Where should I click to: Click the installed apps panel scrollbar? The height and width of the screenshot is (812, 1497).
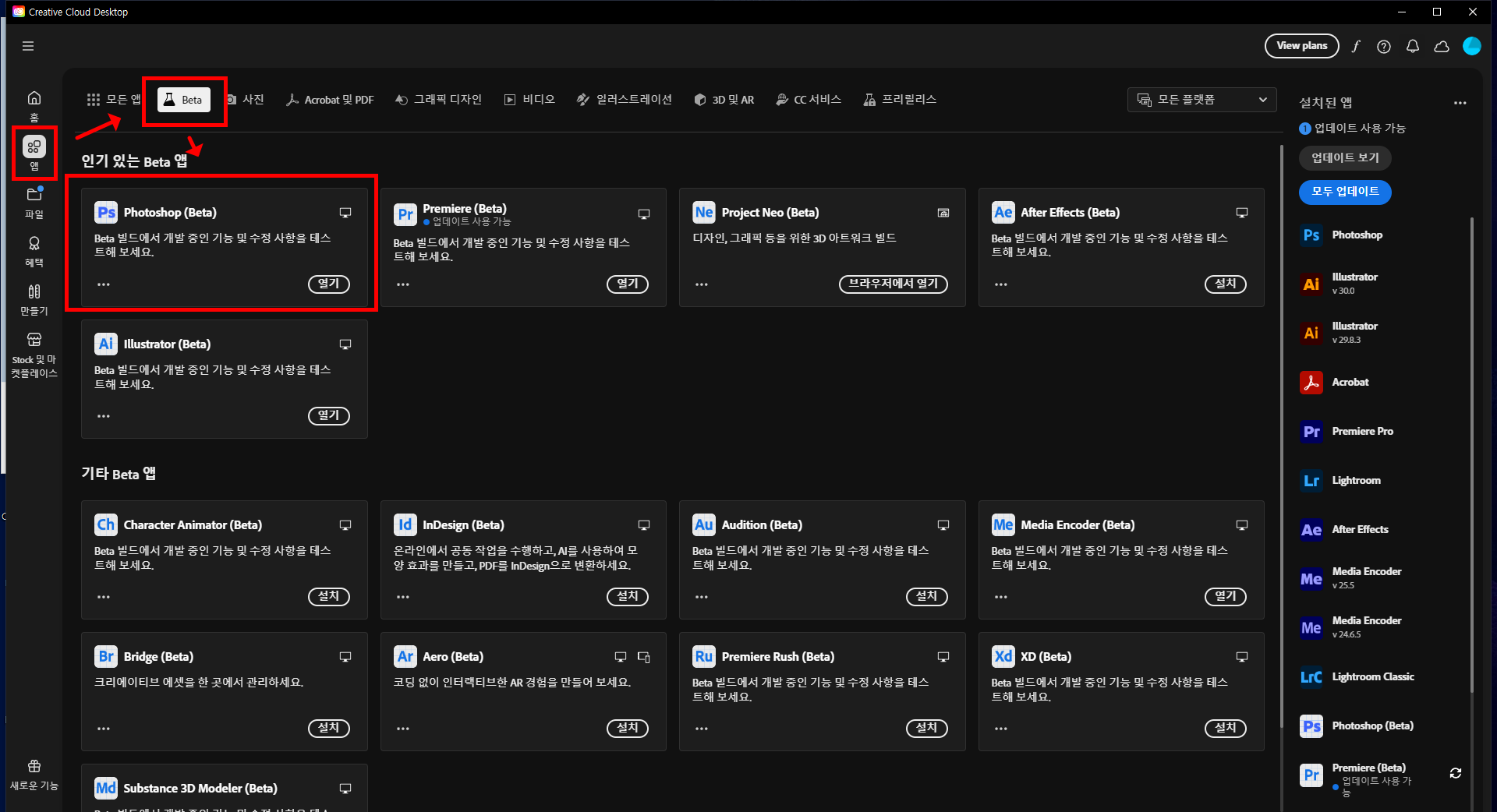[x=1471, y=455]
